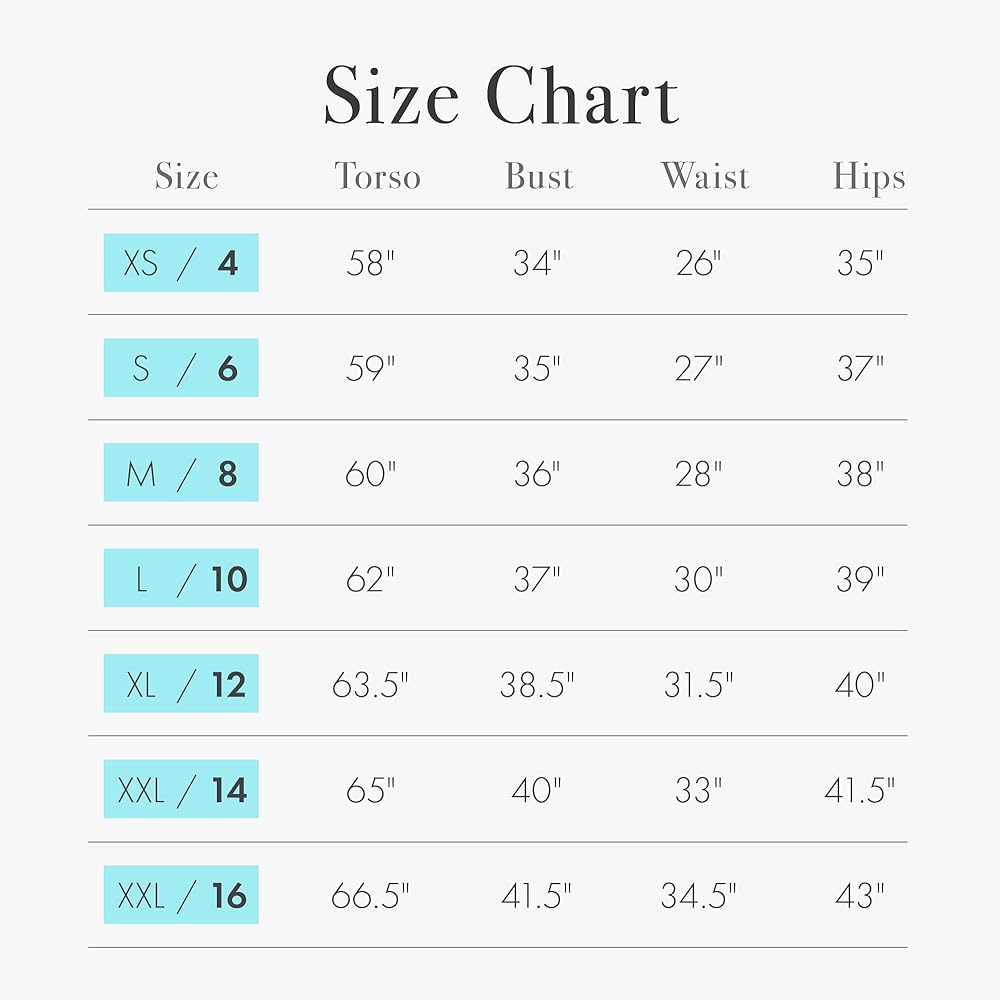Screen dimensions: 1000x1000
Task: Select the L / 10 size label
Action: click(x=181, y=578)
